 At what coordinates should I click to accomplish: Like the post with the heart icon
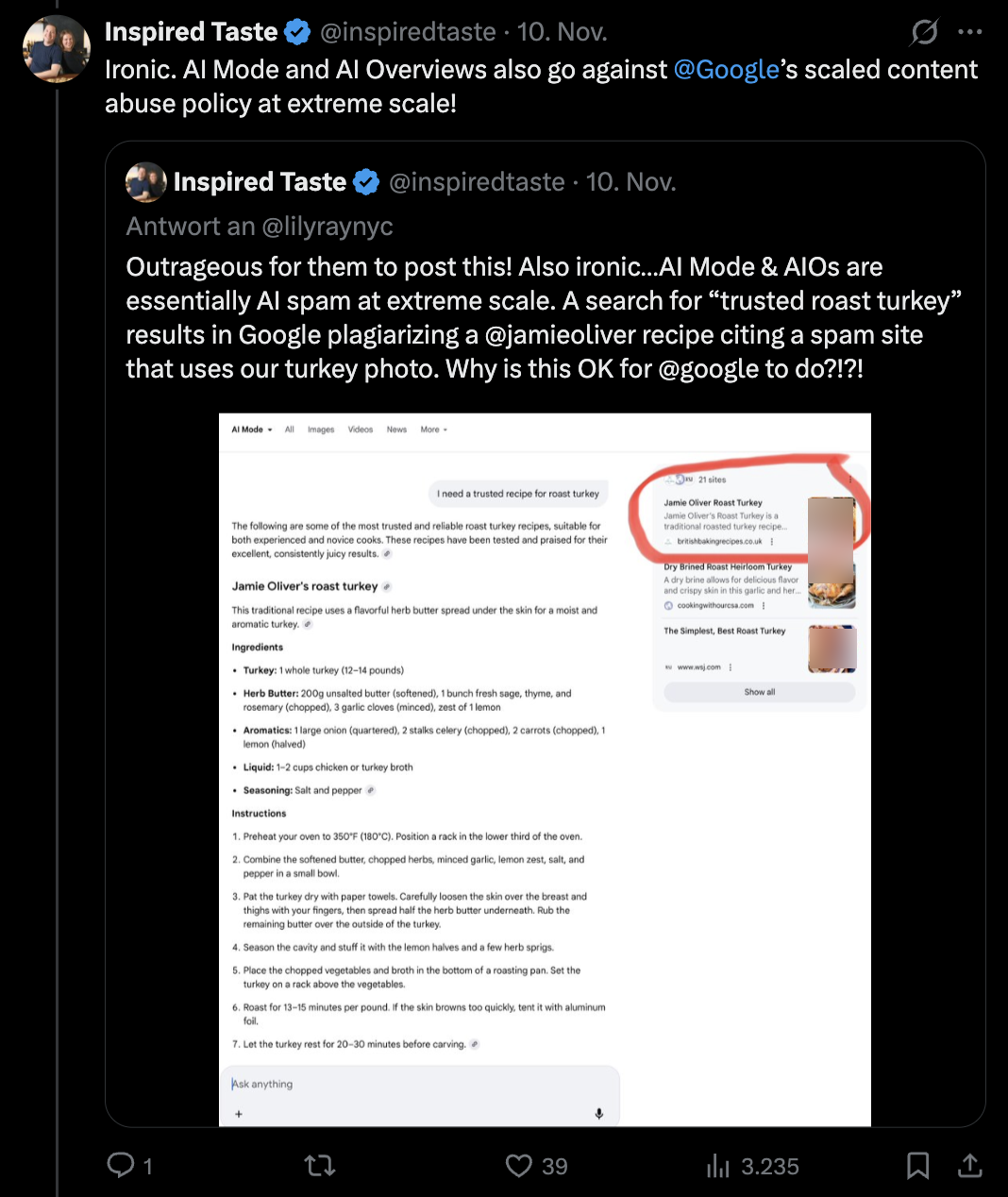pyautogui.click(x=518, y=1166)
